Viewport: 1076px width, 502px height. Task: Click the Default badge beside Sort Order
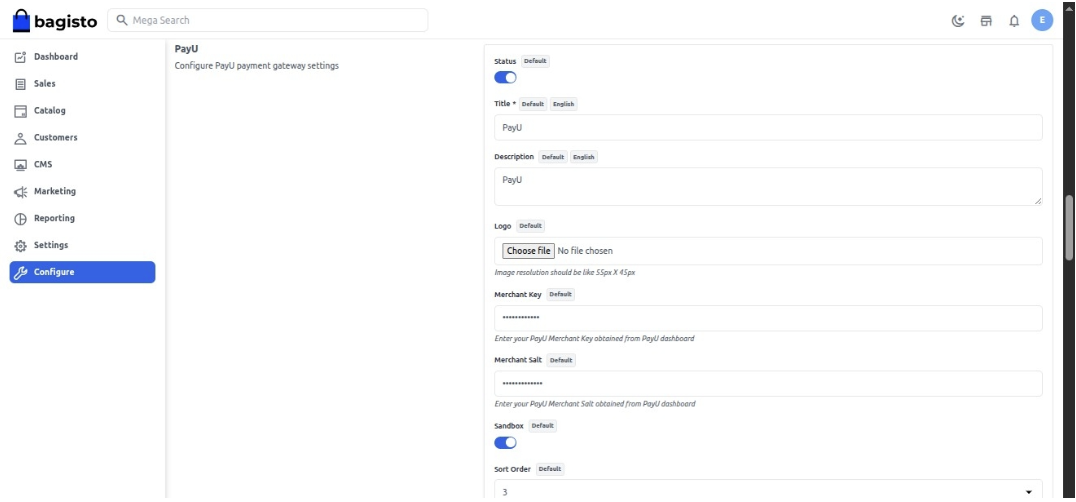pos(550,469)
